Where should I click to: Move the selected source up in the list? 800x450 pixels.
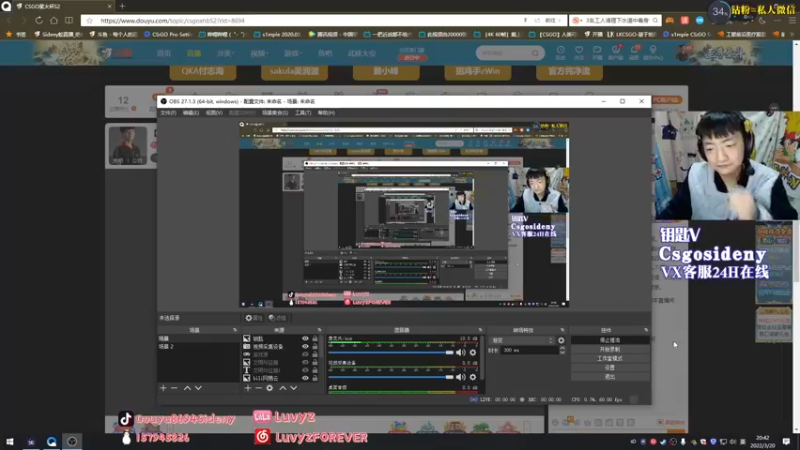pyautogui.click(x=283, y=388)
